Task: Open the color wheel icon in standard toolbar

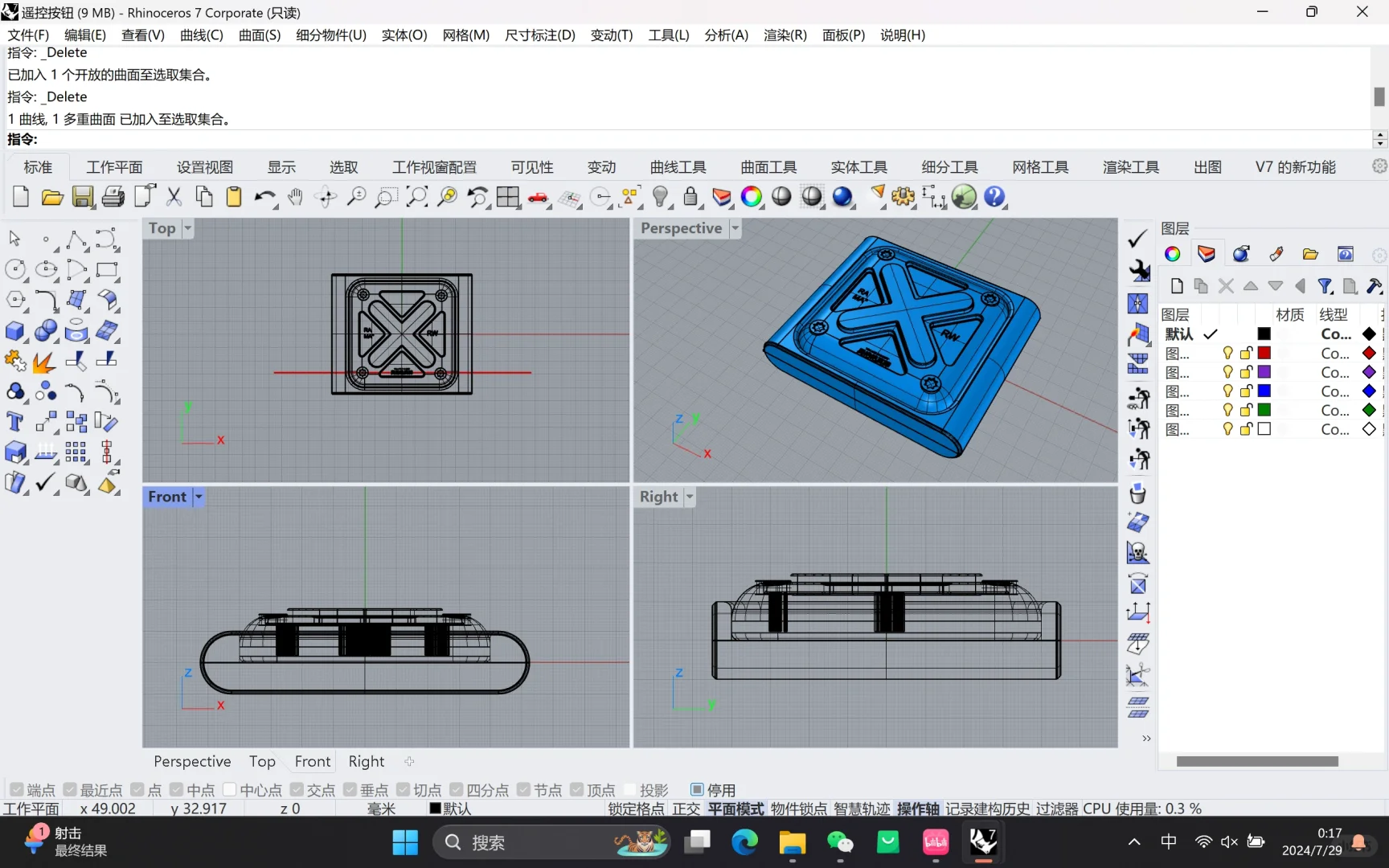Action: tap(752, 197)
